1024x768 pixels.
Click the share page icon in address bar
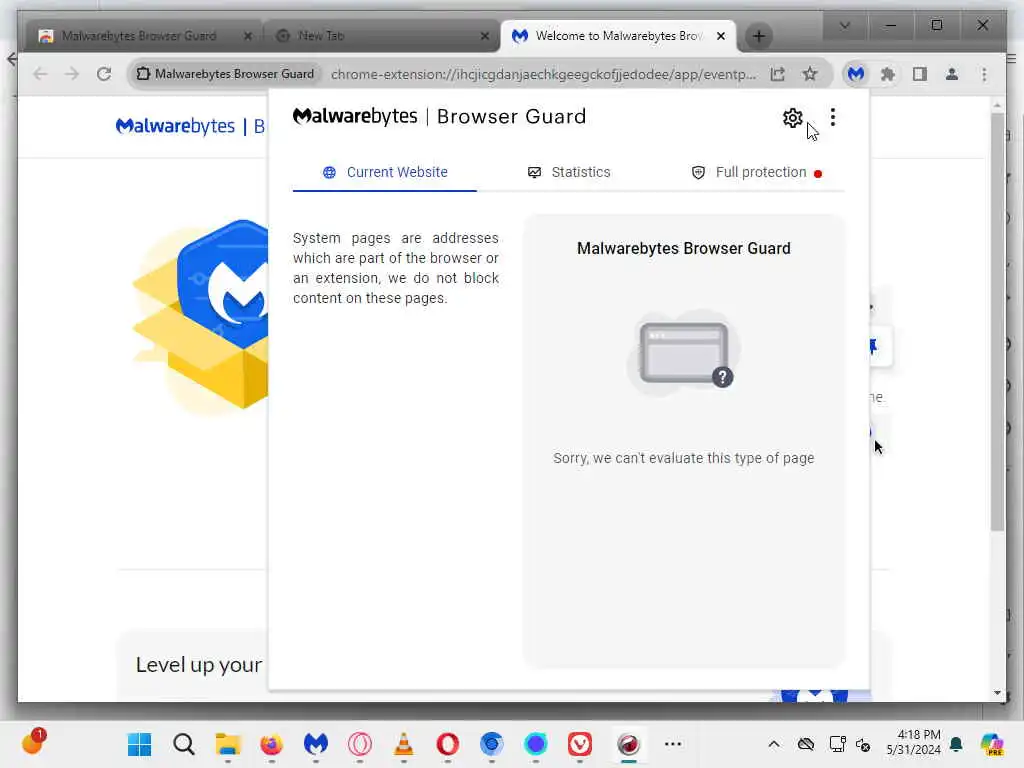(777, 74)
